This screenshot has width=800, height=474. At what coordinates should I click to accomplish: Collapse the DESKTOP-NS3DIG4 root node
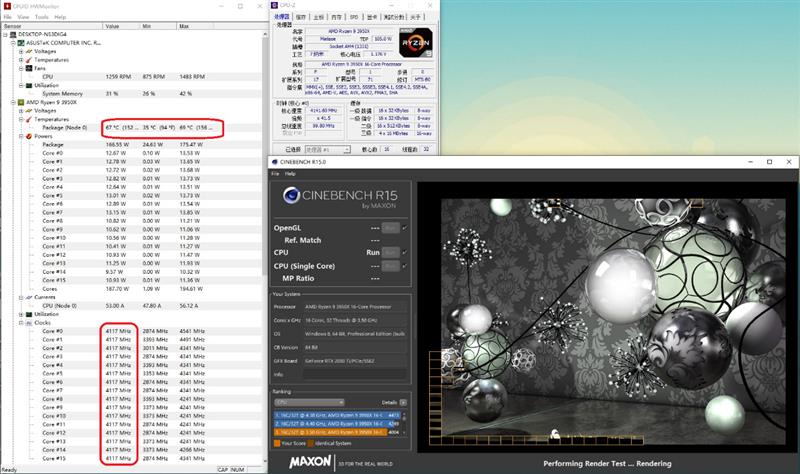click(x=6, y=34)
